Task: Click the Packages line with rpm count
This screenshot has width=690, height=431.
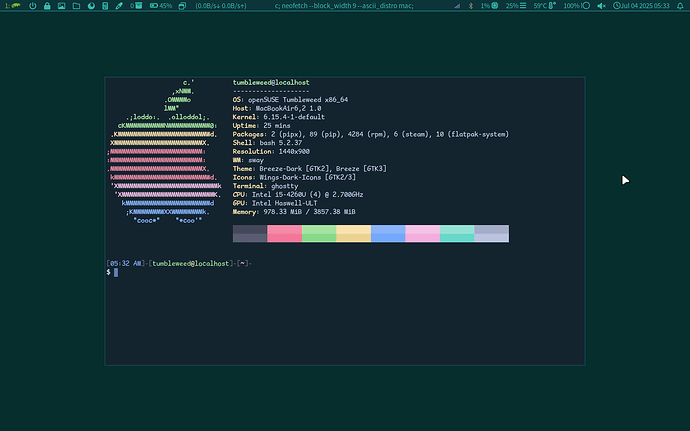Action: point(371,134)
